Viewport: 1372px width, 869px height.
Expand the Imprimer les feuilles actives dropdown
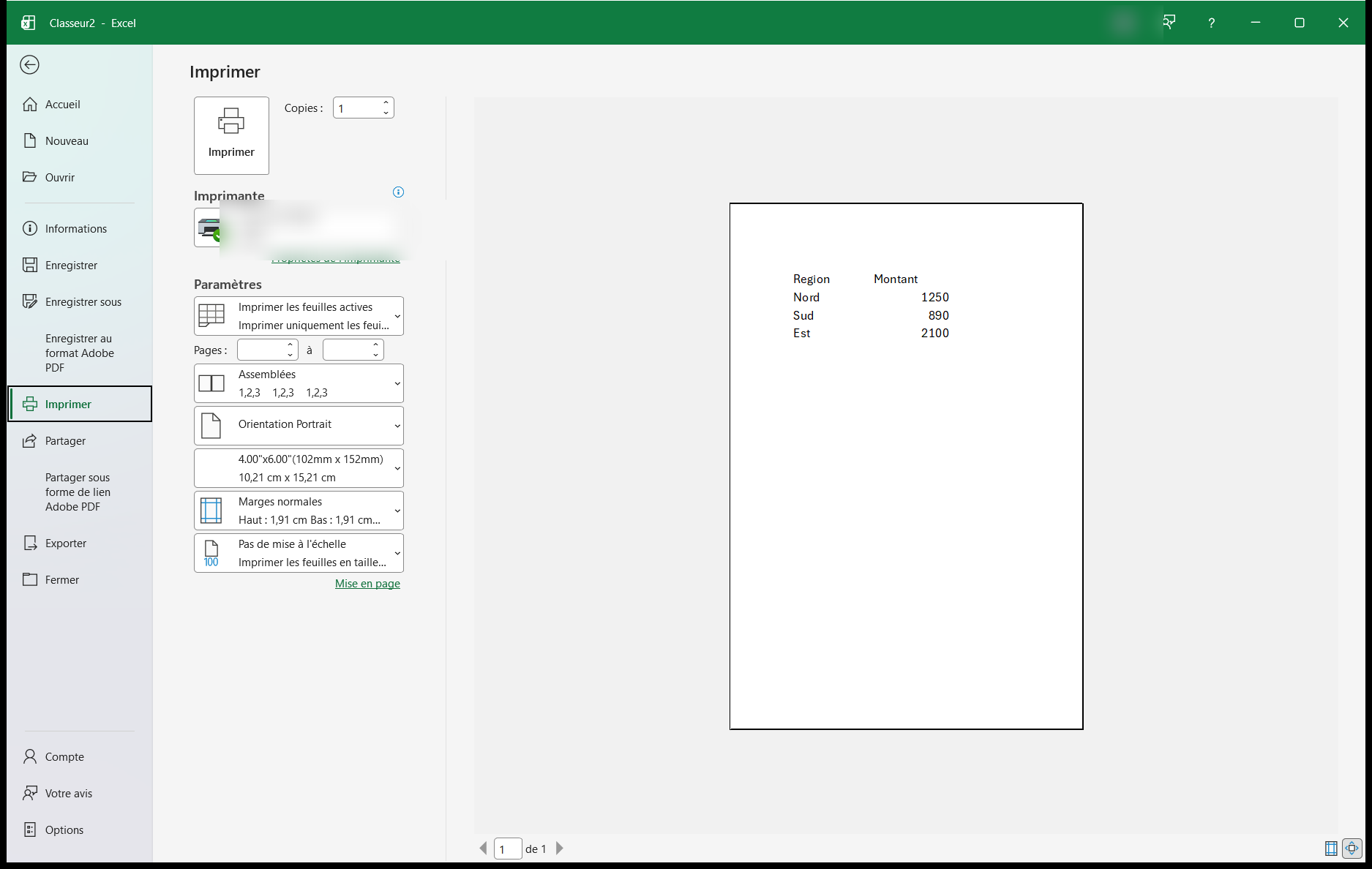tap(299, 316)
